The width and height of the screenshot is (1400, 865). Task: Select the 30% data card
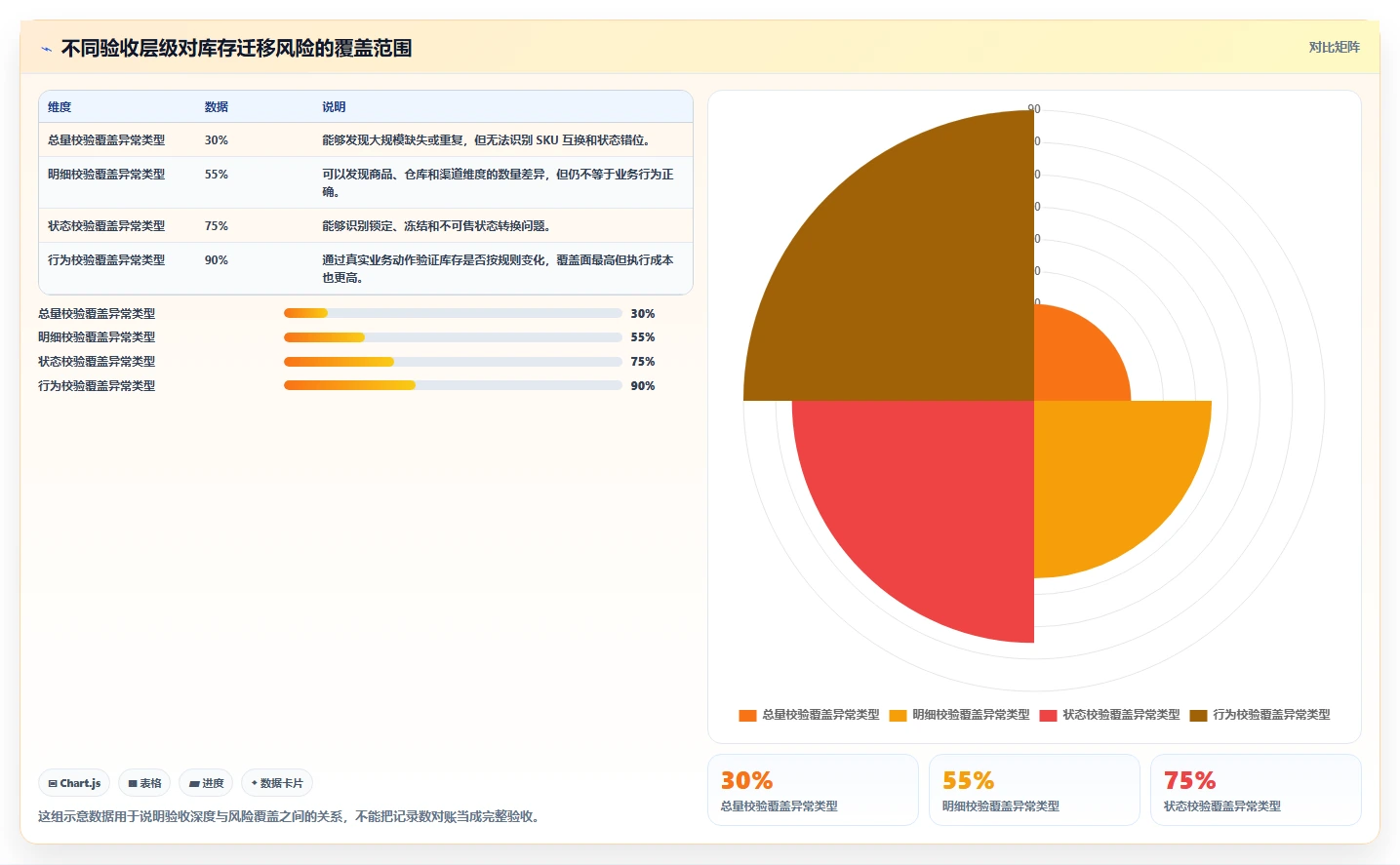point(813,790)
